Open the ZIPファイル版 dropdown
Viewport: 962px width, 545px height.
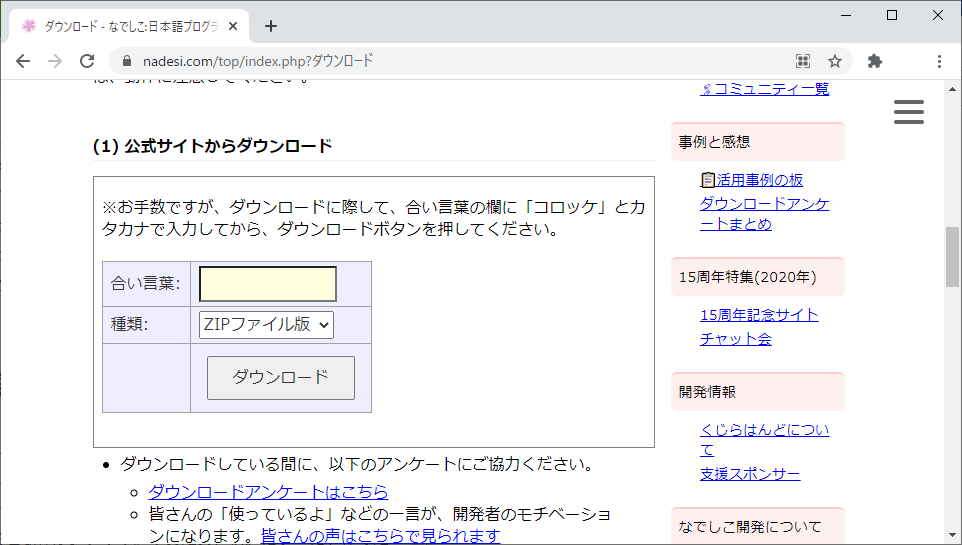coord(266,325)
